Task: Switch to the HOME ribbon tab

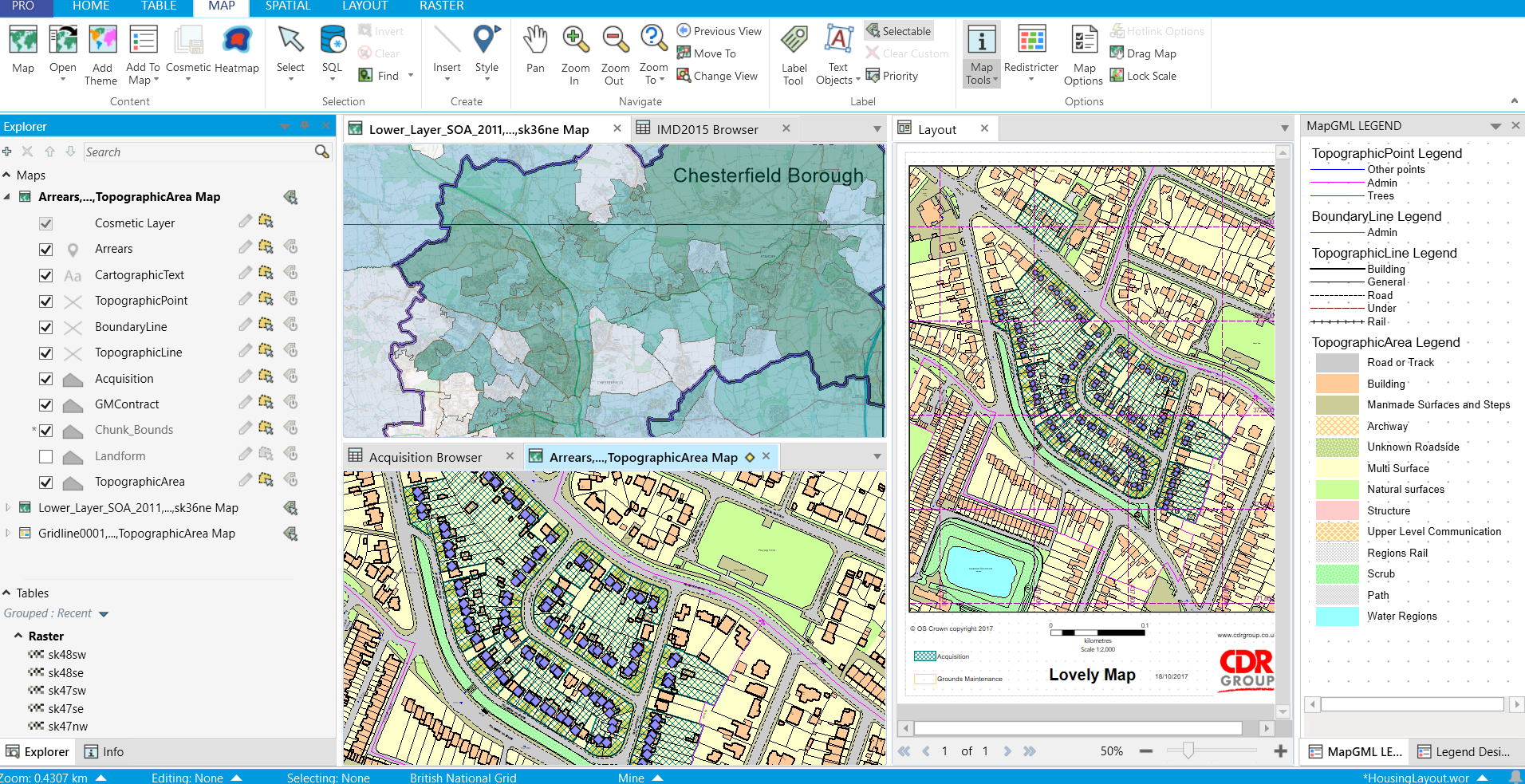Action: [x=91, y=6]
